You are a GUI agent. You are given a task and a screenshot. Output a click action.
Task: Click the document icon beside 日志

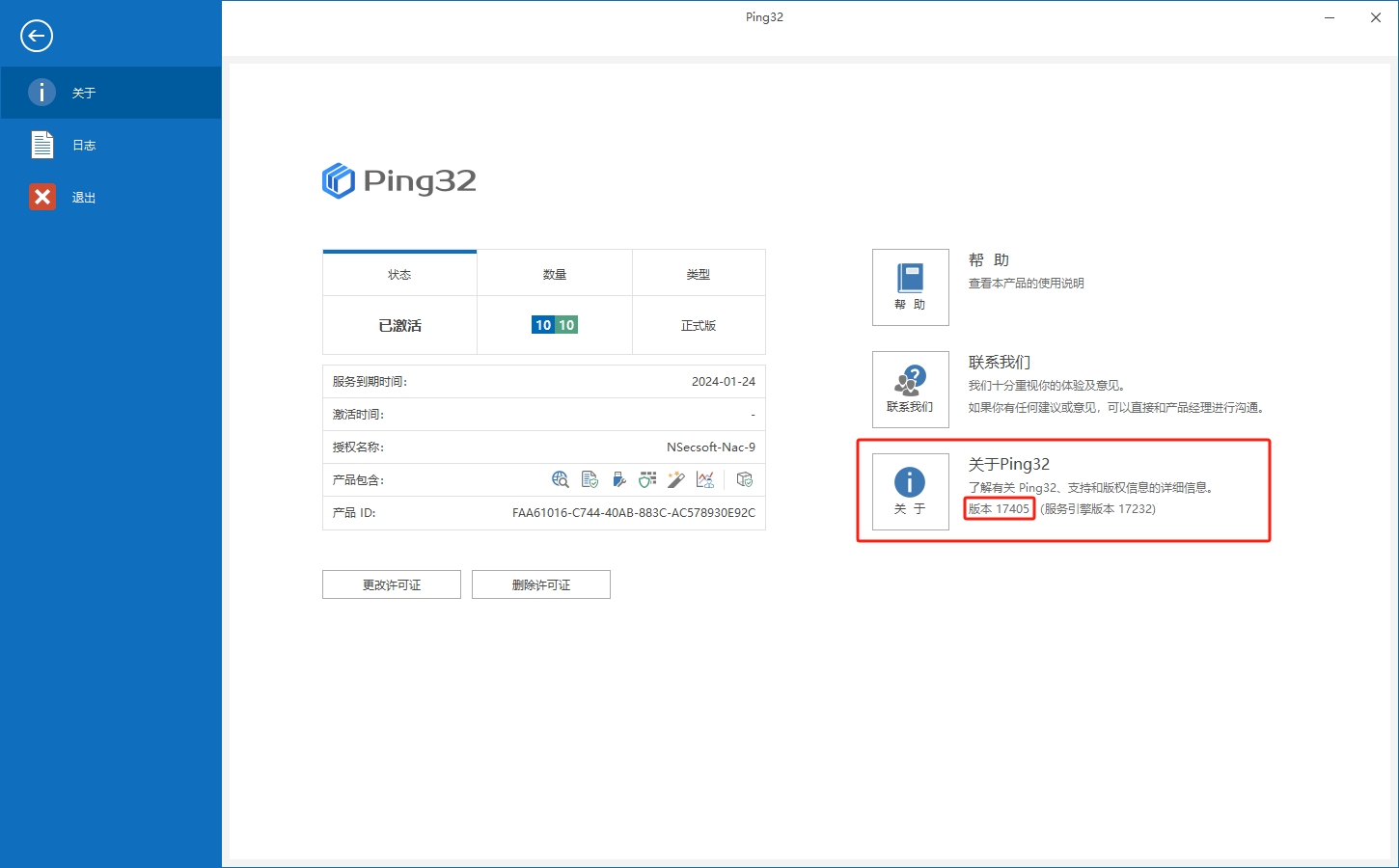pyautogui.click(x=41, y=145)
